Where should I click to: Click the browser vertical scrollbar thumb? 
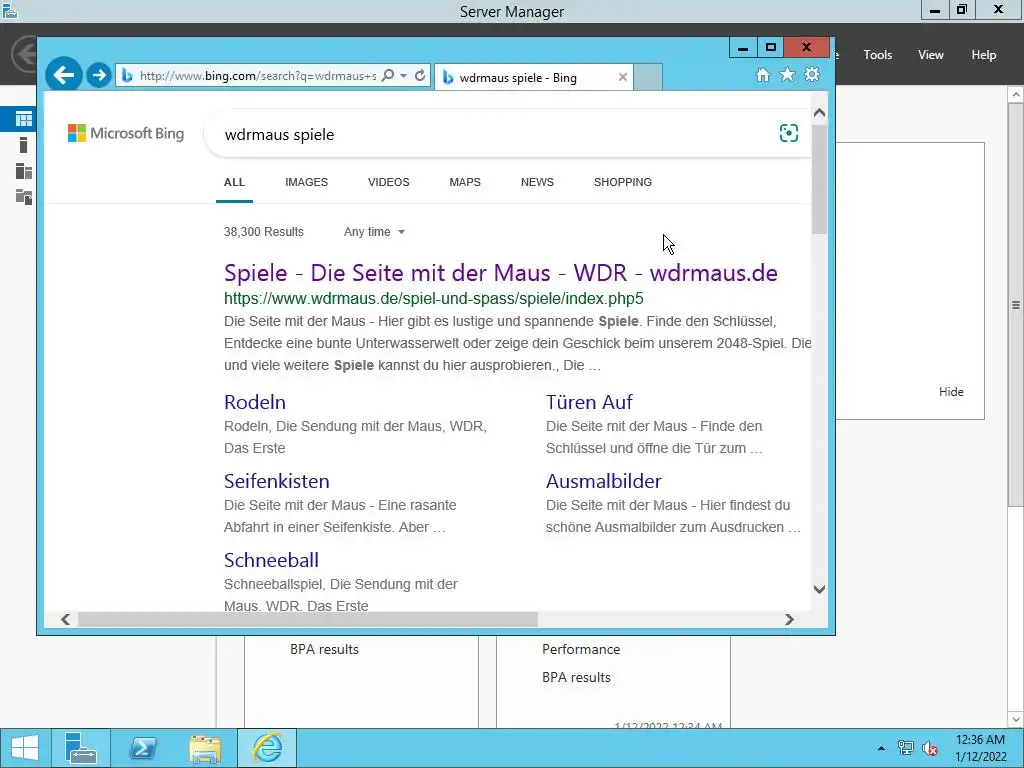coord(819,178)
